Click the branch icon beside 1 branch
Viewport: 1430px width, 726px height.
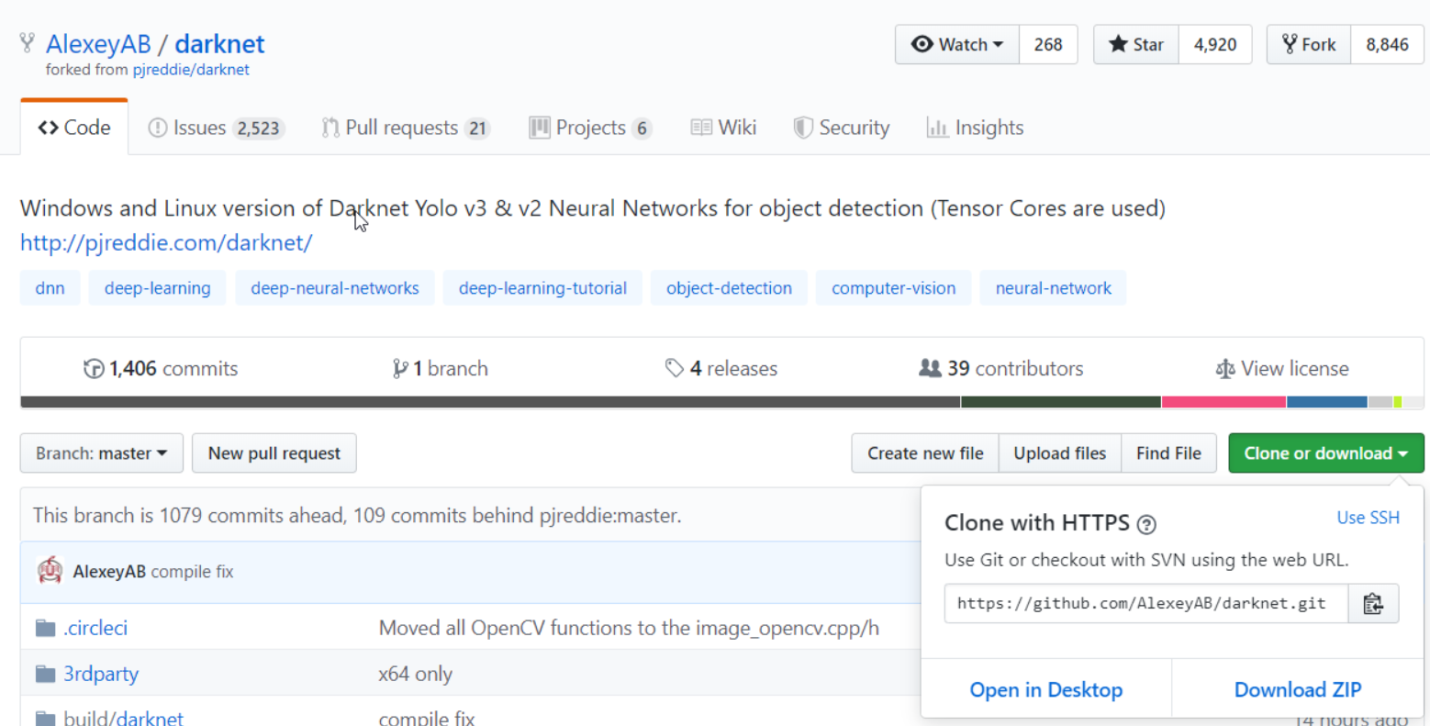point(401,369)
